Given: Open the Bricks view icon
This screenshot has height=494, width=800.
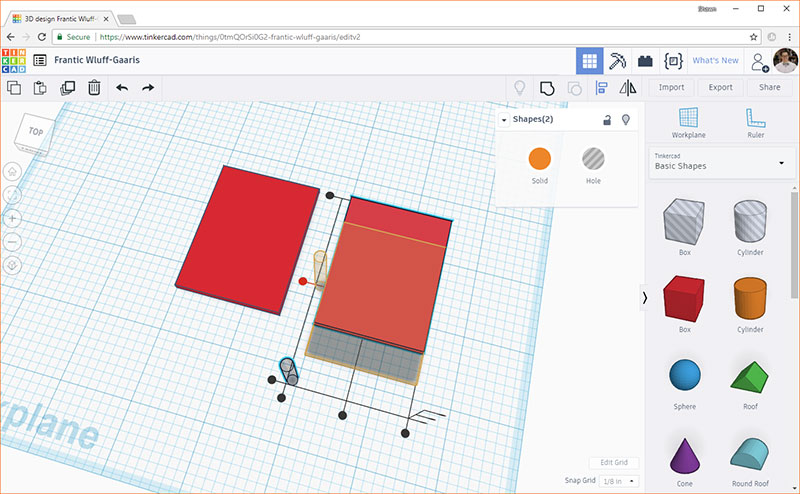Looking at the screenshot, I should pos(645,60).
